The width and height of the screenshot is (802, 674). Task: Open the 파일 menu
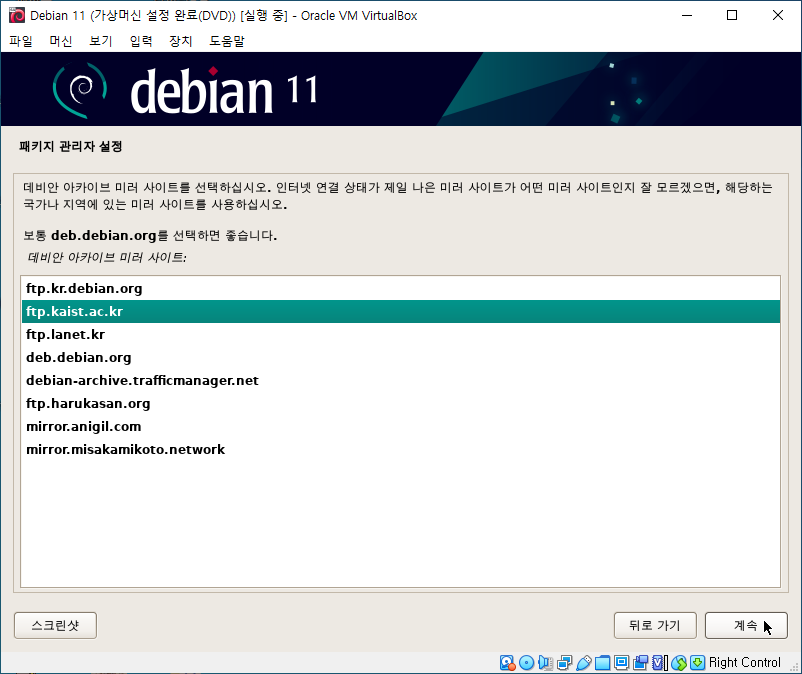(21, 41)
